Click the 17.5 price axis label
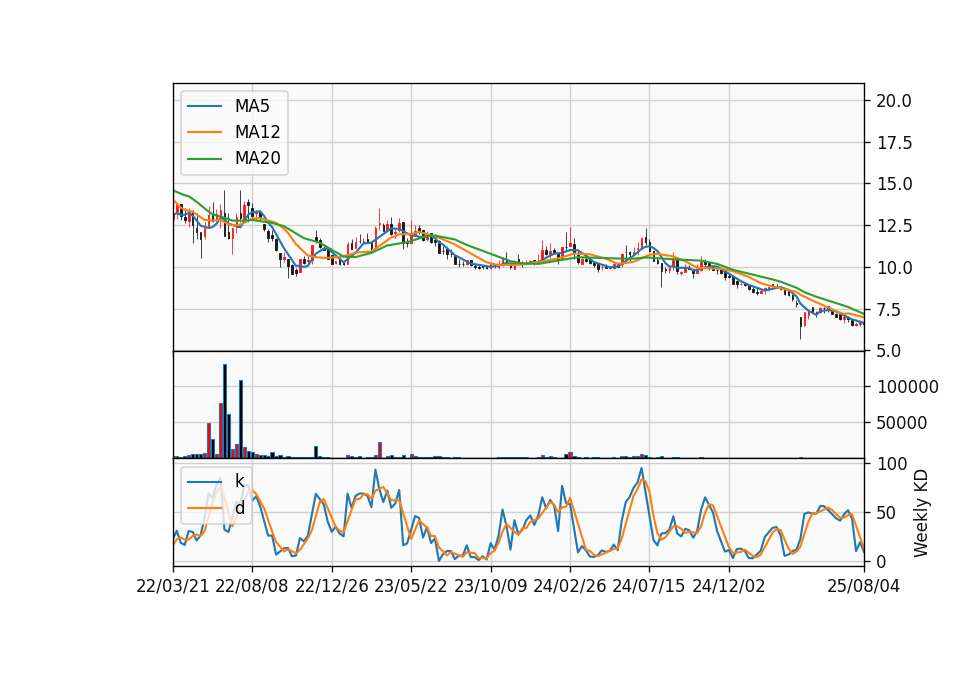The height and width of the screenshot is (690, 960). tap(894, 143)
